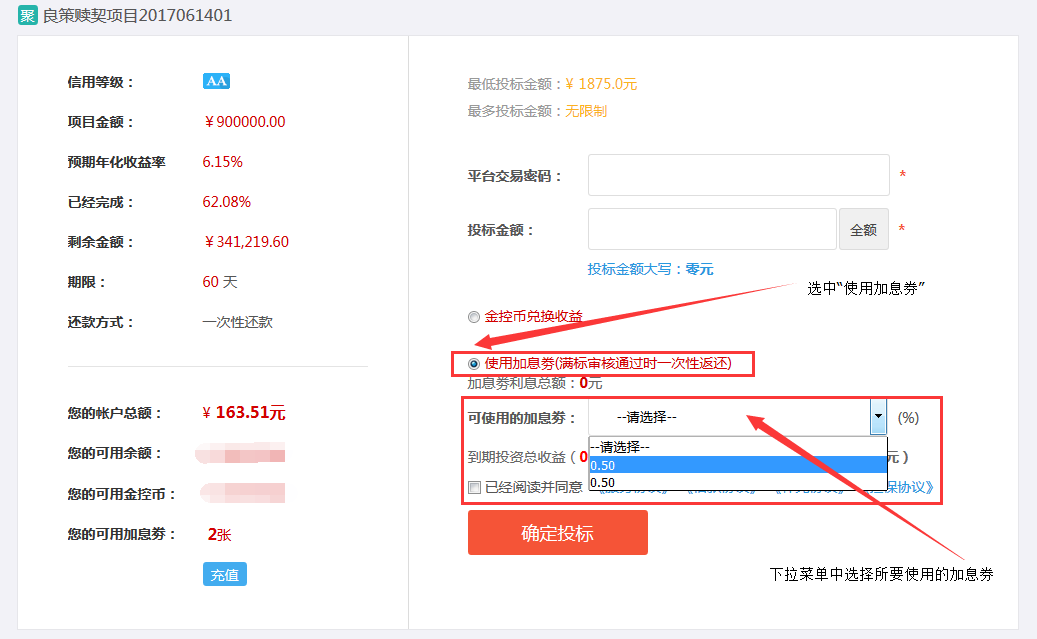Click the ¥1875.0元 minimum bid value
The width and height of the screenshot is (1037, 639).
601,84
